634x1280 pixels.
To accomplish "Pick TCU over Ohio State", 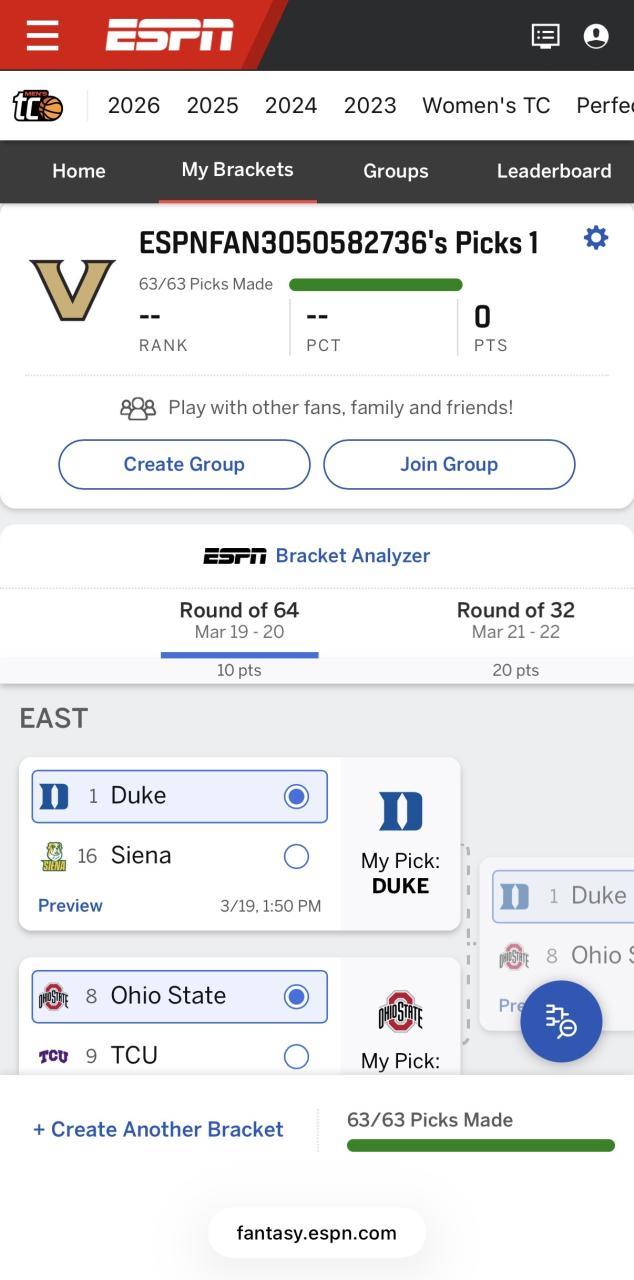I will (296, 1056).
